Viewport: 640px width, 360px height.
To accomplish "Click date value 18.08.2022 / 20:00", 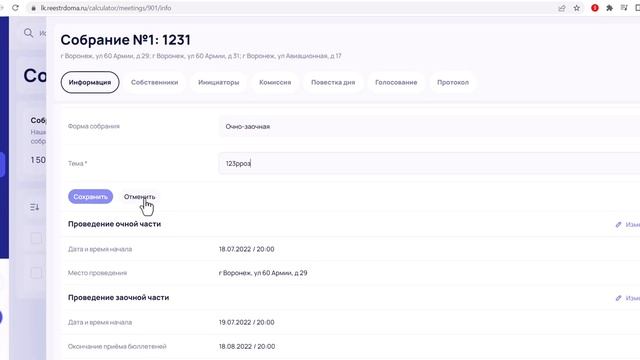I will click(x=247, y=347).
